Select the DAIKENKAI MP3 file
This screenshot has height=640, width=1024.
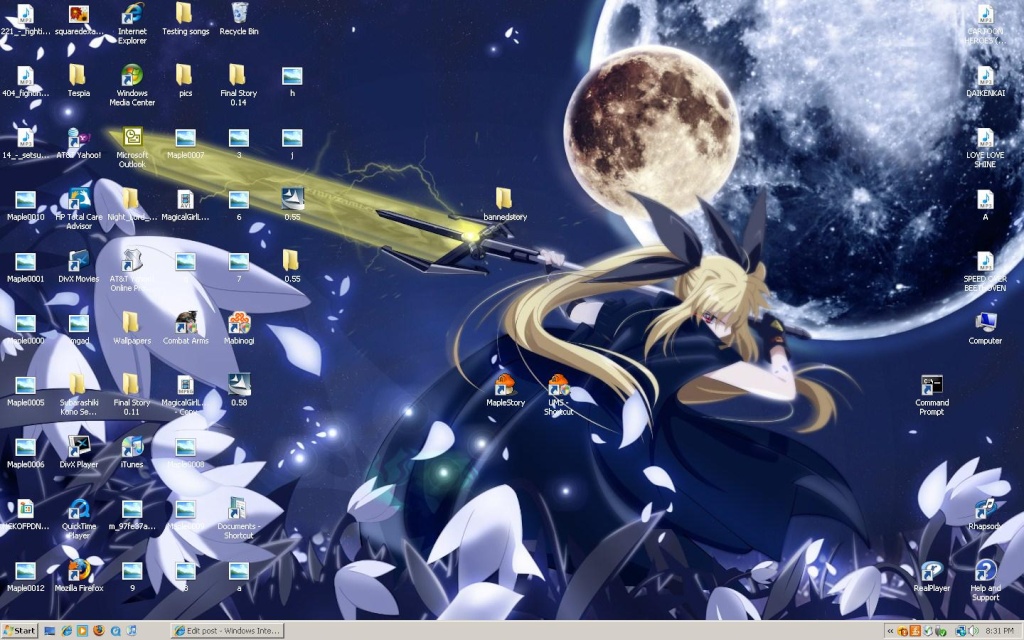pyautogui.click(x=985, y=81)
